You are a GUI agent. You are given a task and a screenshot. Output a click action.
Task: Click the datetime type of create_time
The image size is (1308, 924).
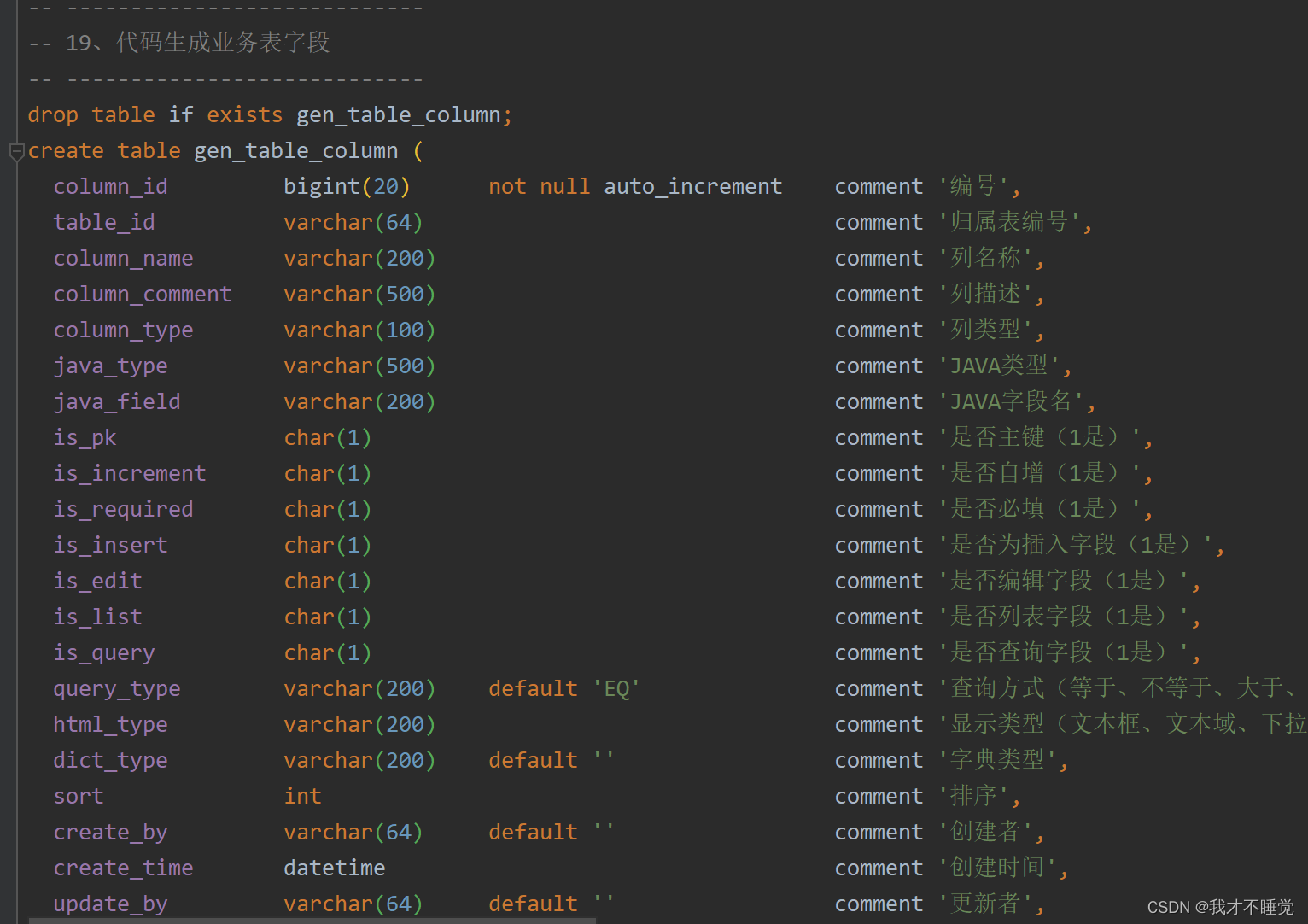point(334,868)
